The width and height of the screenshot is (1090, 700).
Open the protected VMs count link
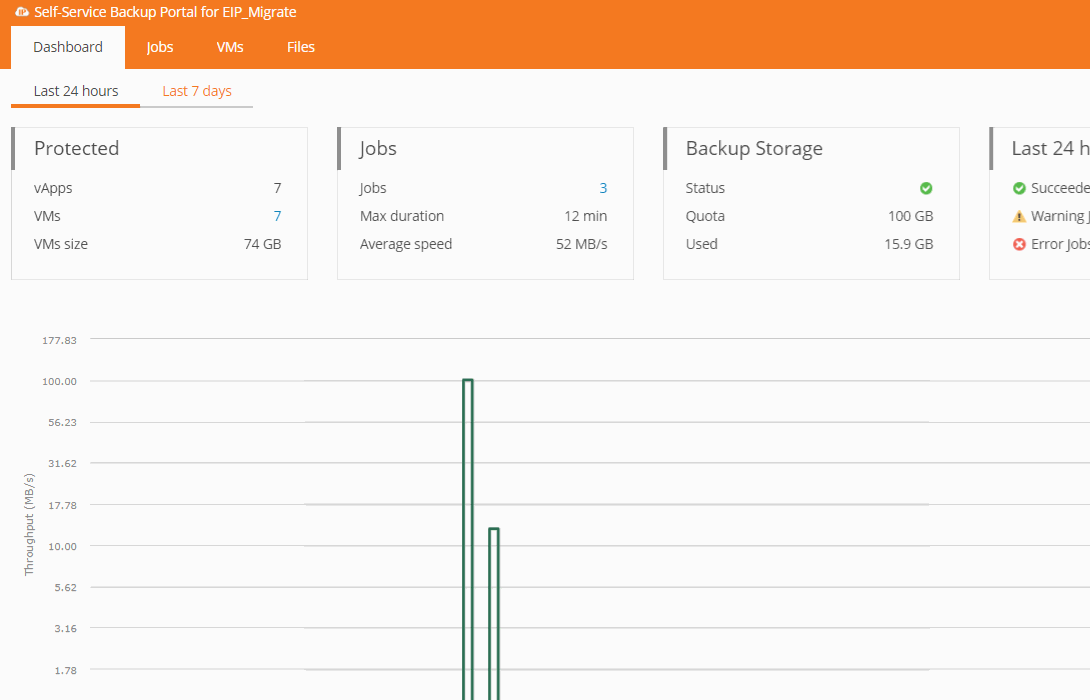277,216
